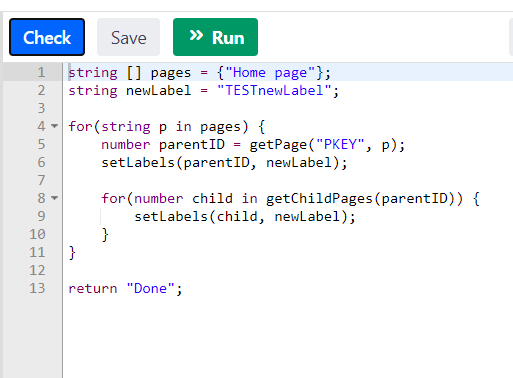
Task: Collapse the for loop at line 4
Action: coord(54,127)
